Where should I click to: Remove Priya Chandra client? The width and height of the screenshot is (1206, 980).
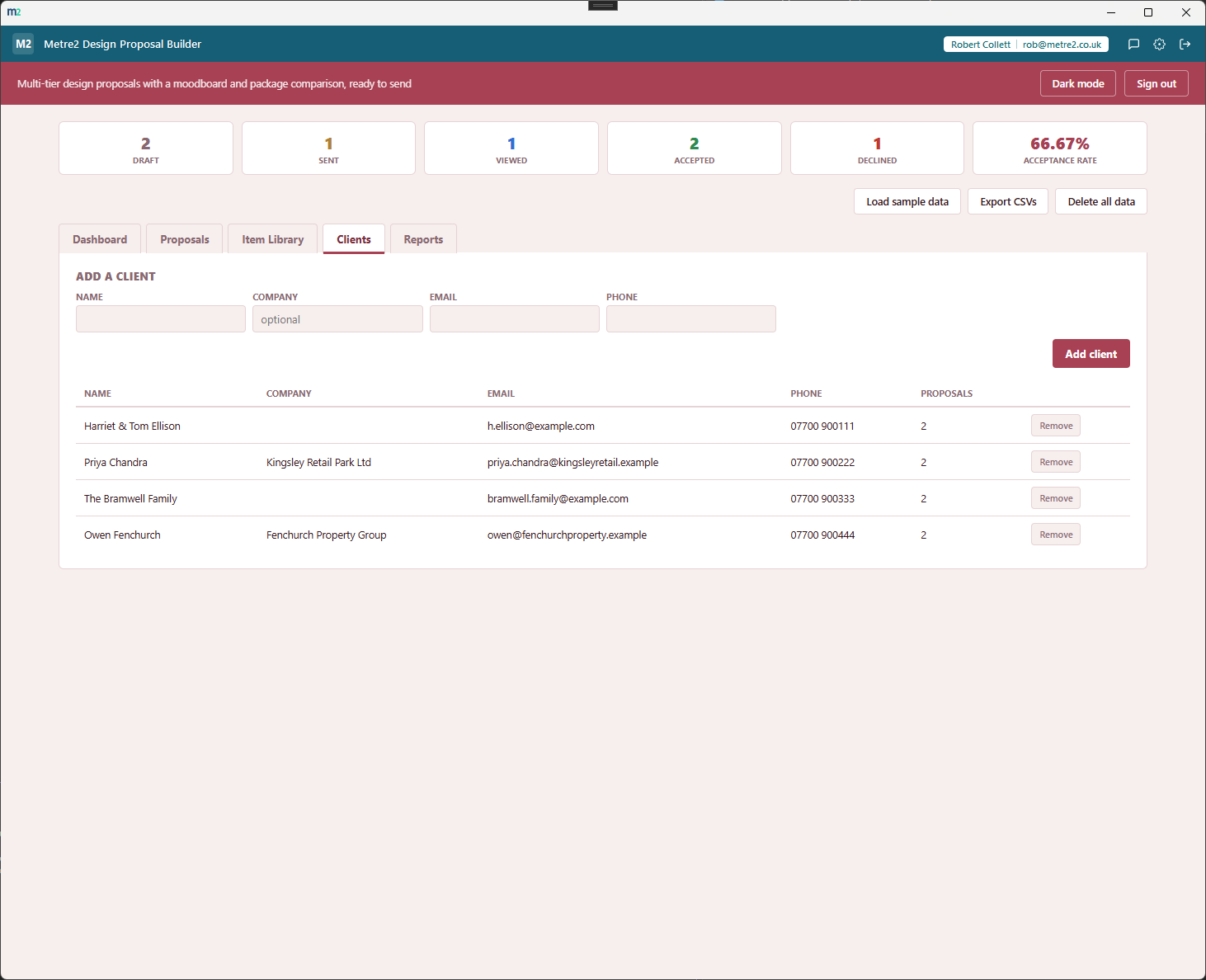pos(1056,462)
